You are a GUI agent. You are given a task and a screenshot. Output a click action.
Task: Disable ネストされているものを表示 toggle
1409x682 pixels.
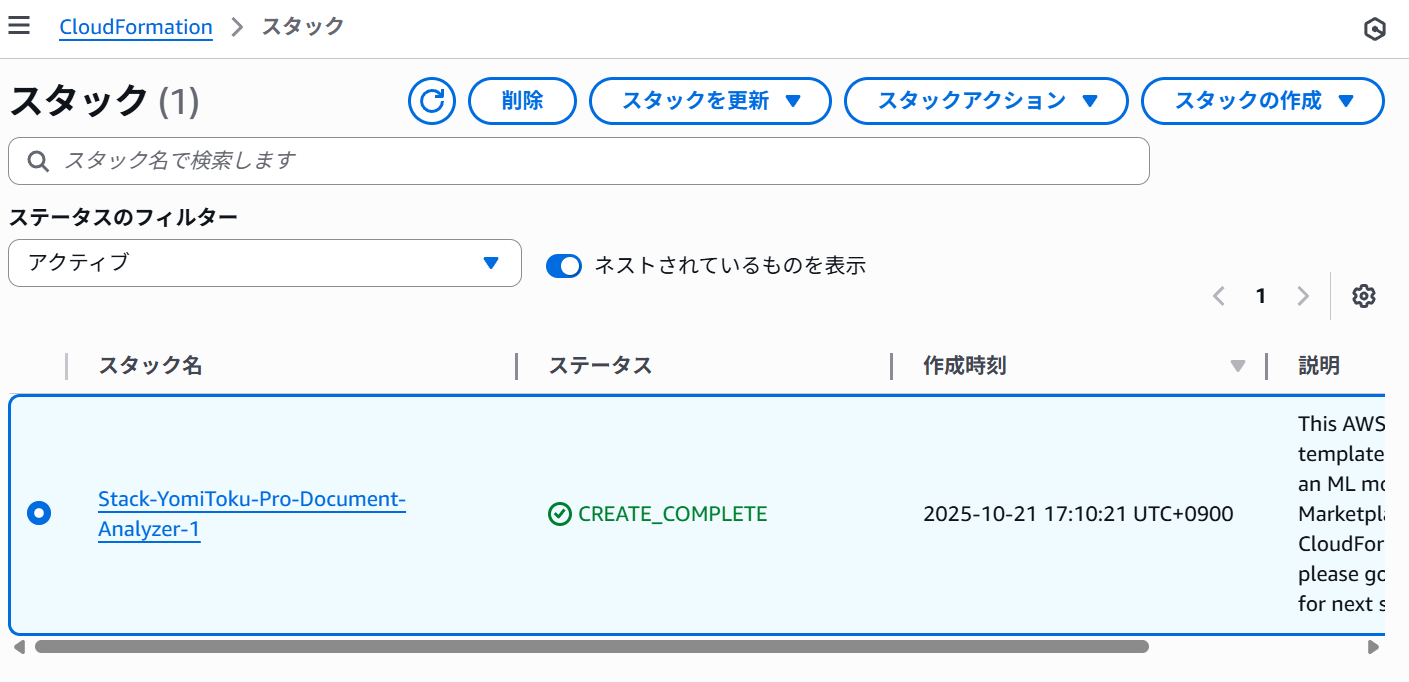point(564,266)
